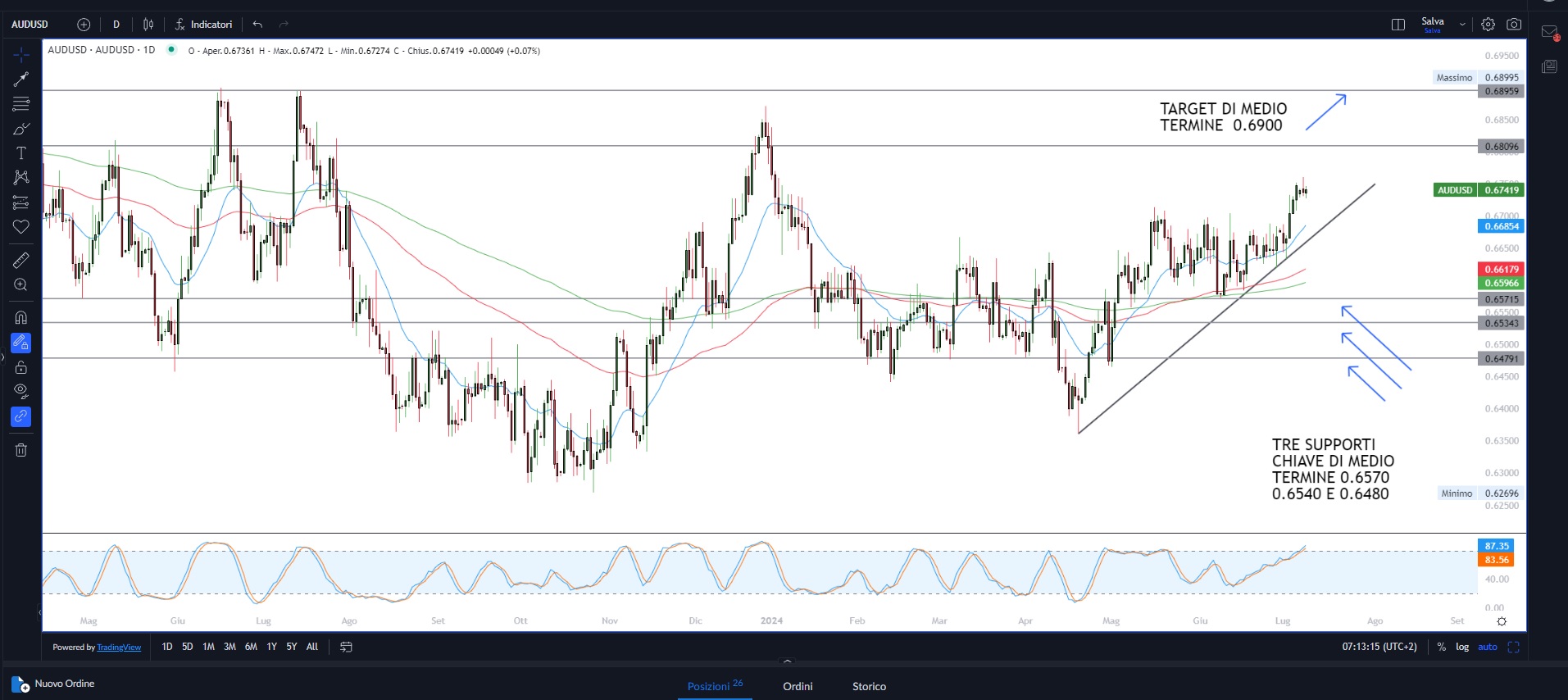Expand the Salva dropdown arrow
This screenshot has height=700, width=1568.
click(x=1462, y=25)
